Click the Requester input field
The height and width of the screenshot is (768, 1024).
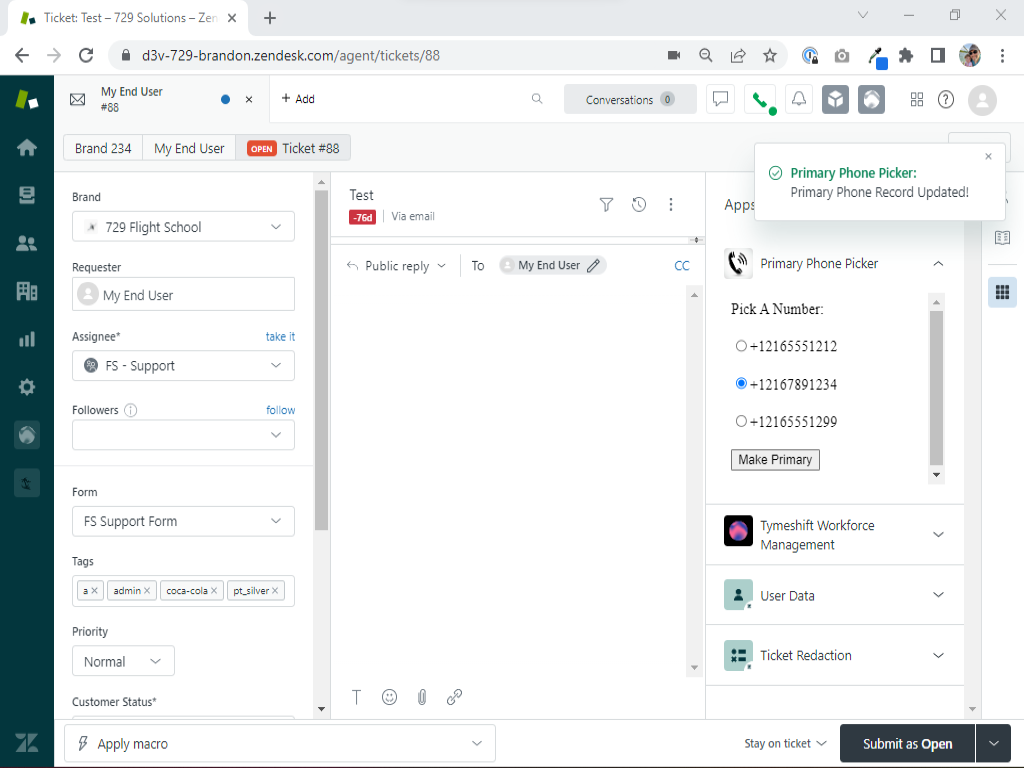coord(183,295)
